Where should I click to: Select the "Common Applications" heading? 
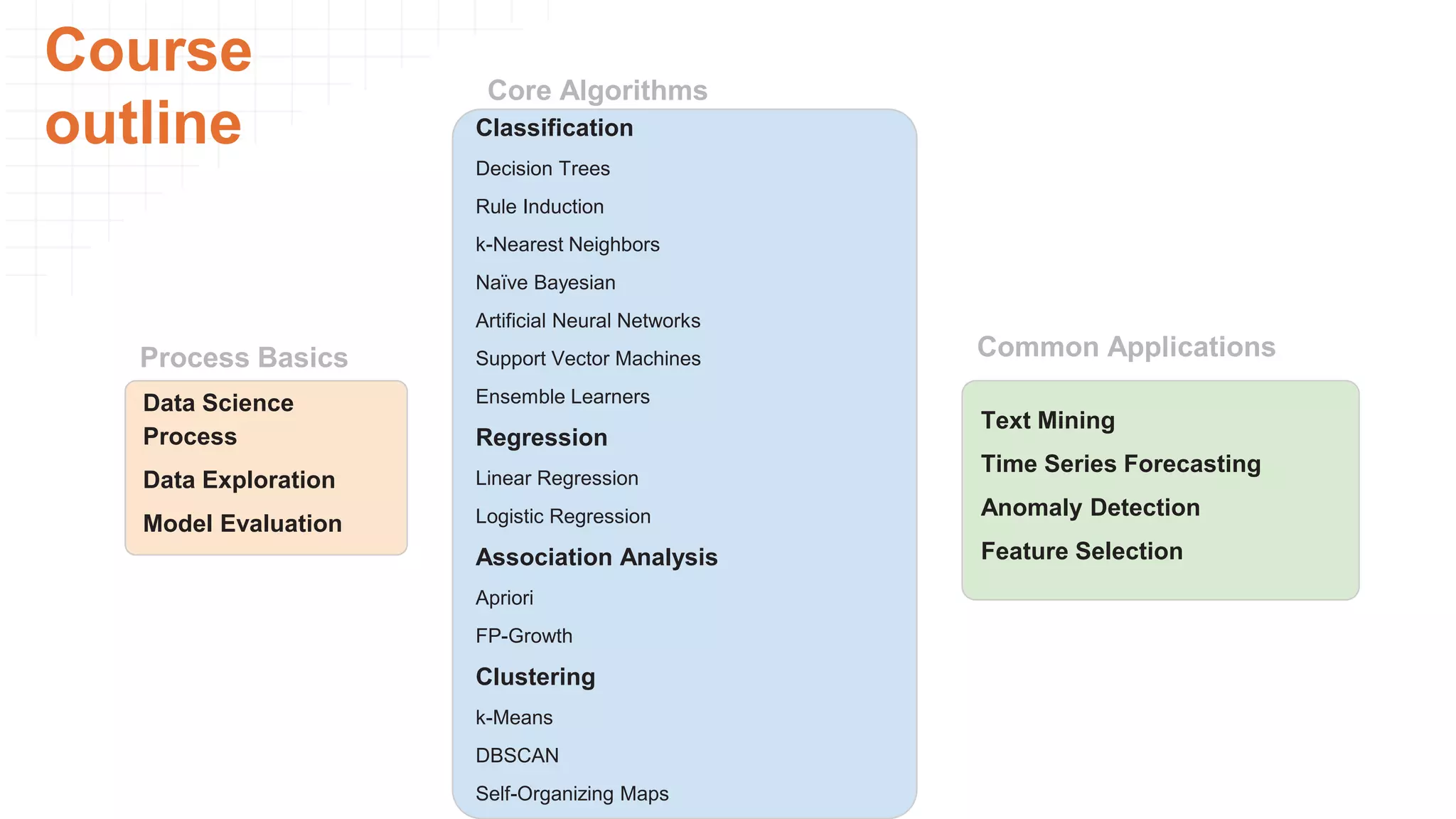pos(1126,347)
